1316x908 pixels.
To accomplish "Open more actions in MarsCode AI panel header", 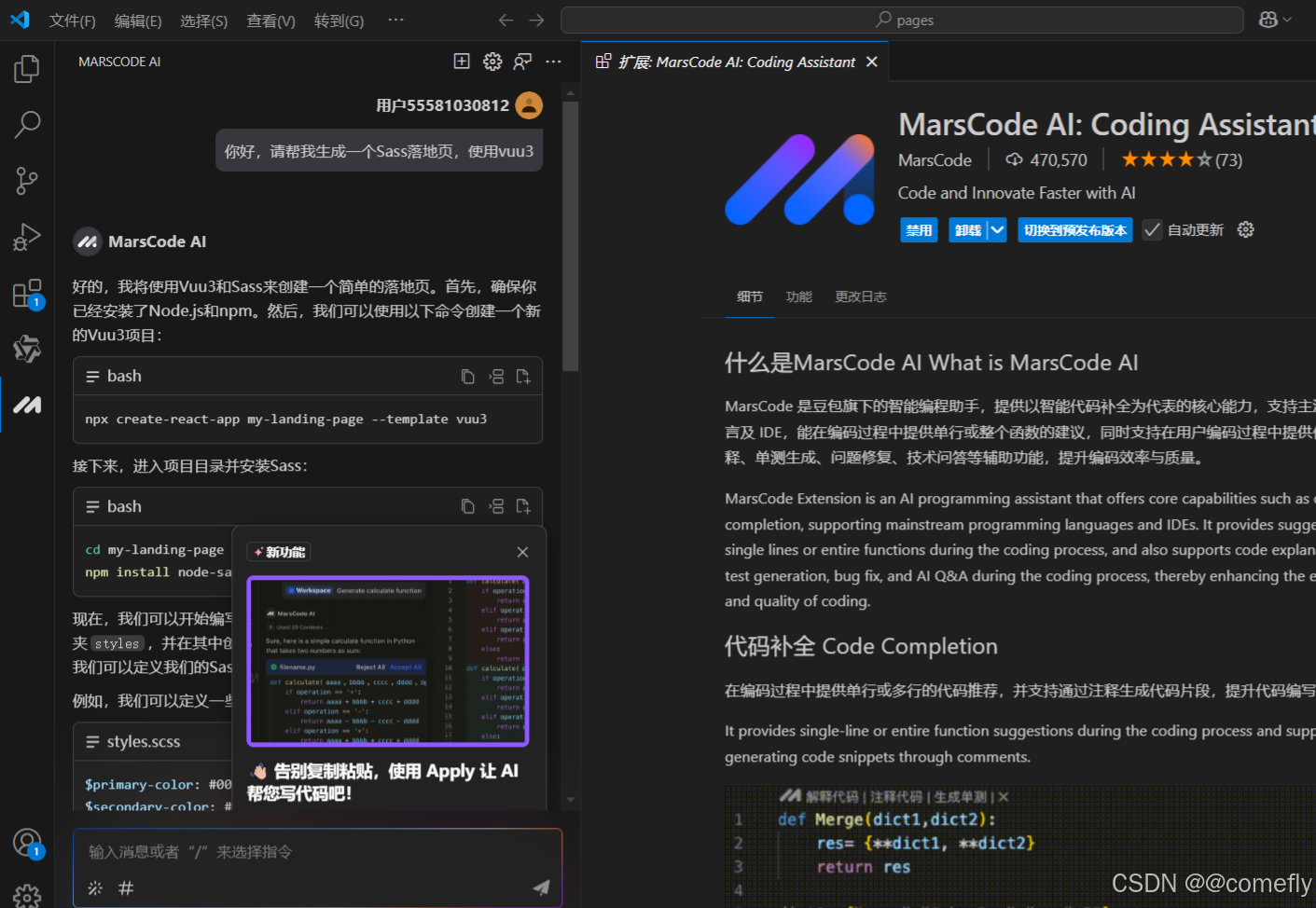I will tap(553, 62).
